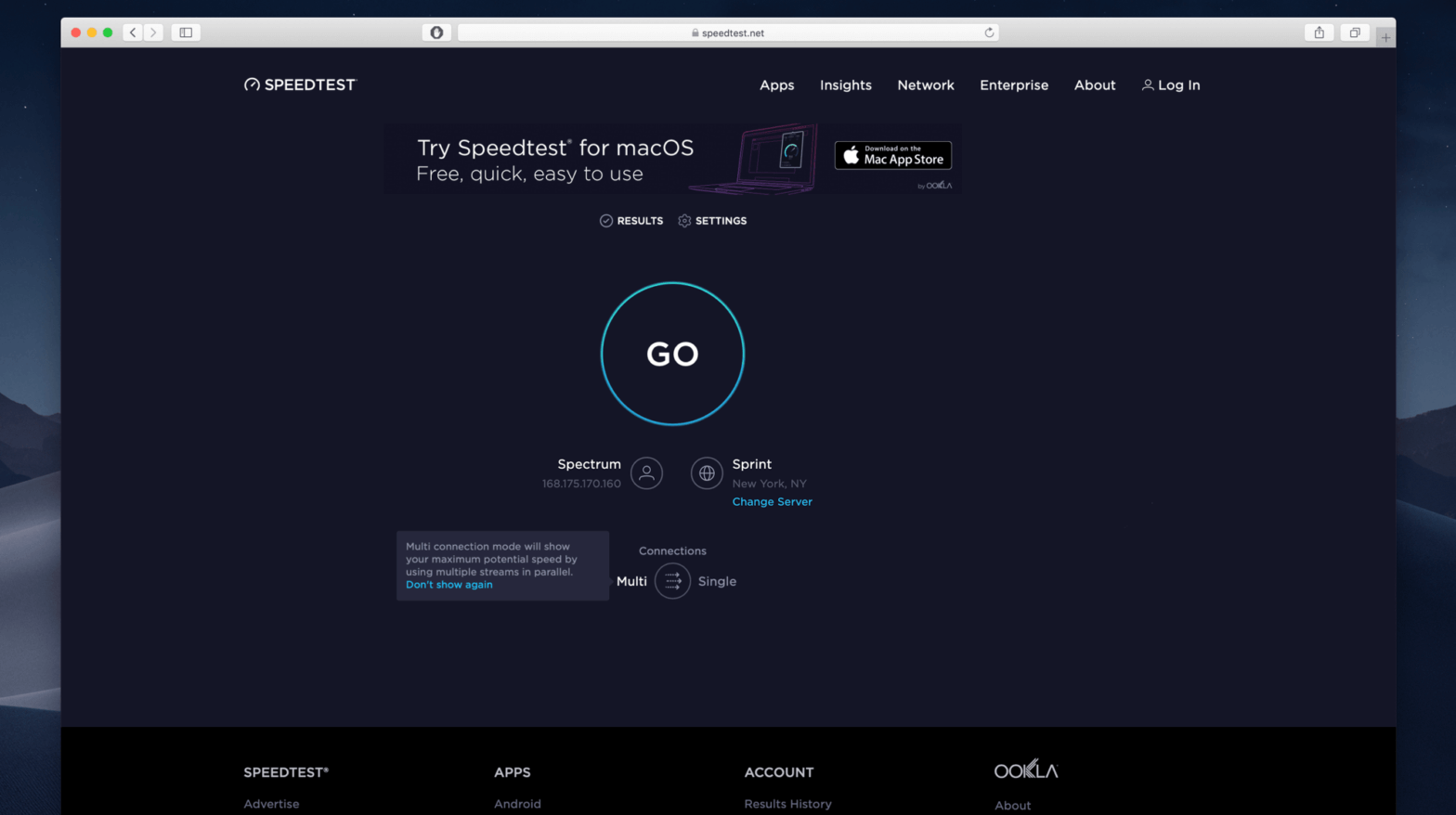The image size is (1456, 815).
Task: Open the Insights menu item
Action: click(x=845, y=85)
